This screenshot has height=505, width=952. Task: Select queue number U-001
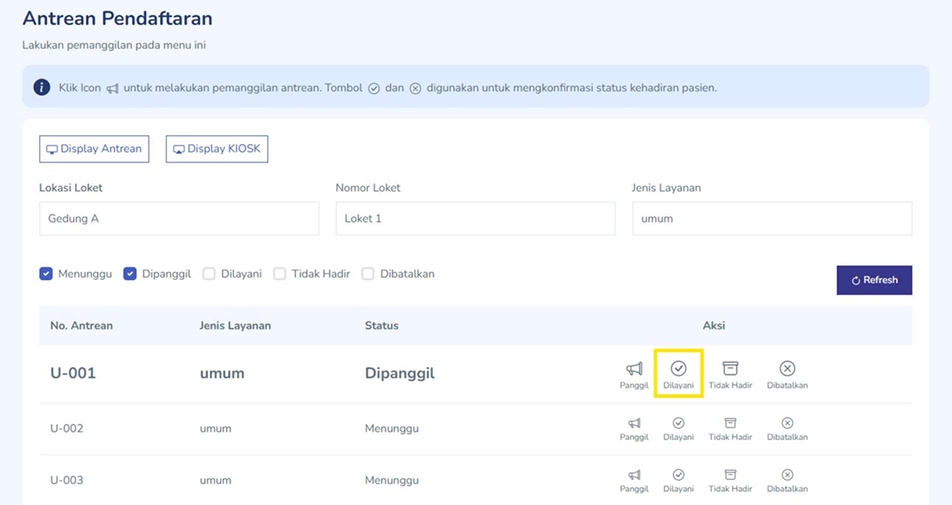73,373
